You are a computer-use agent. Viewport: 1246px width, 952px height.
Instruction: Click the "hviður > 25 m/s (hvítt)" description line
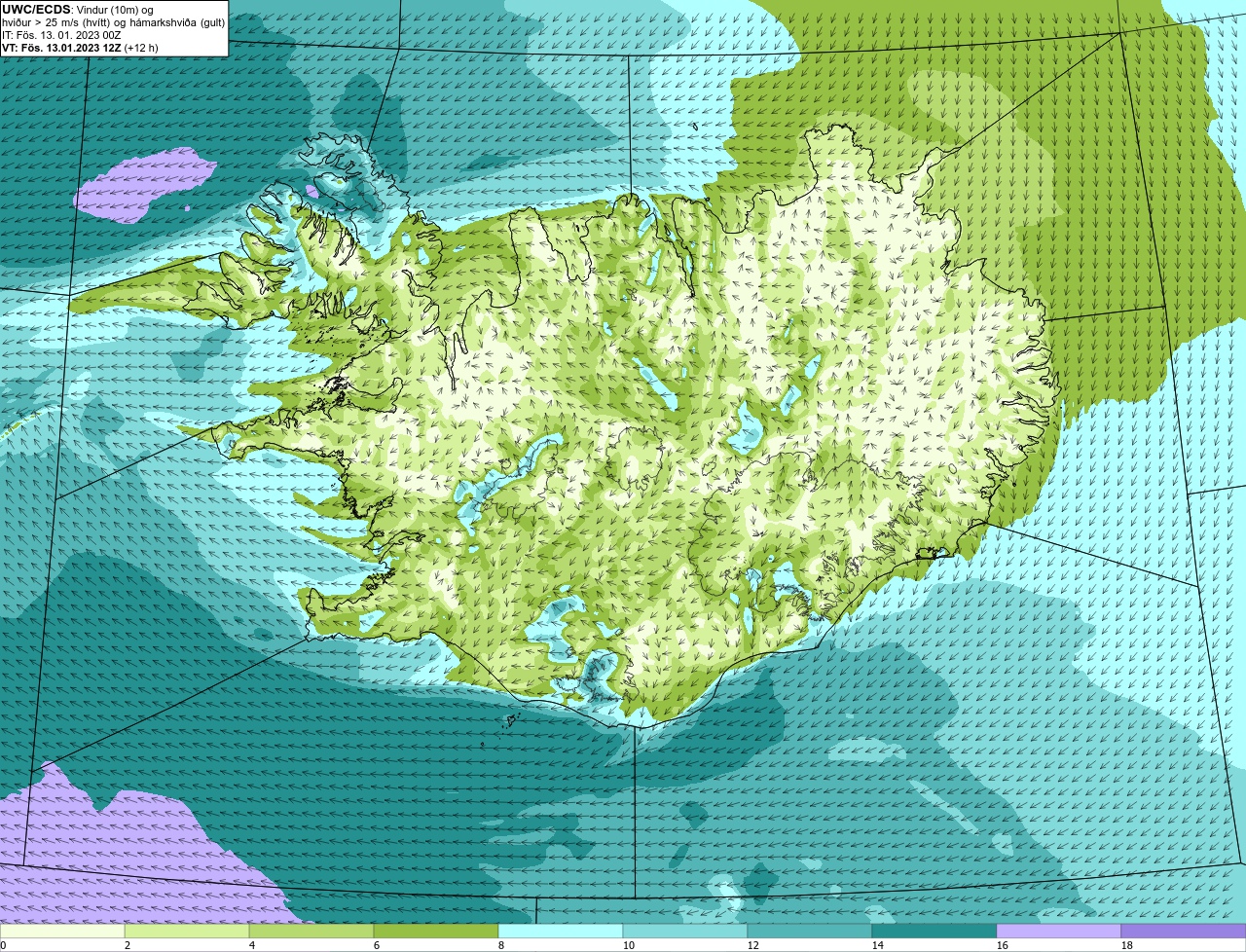point(113,22)
